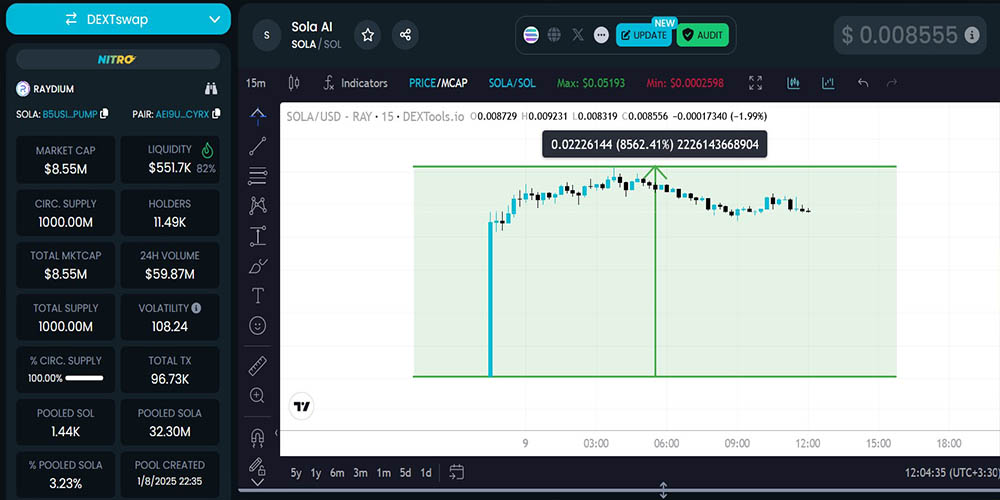Click the POOL CREATED 1/8/2025 card
The width and height of the screenshot is (1000, 500).
pyautogui.click(x=170, y=474)
